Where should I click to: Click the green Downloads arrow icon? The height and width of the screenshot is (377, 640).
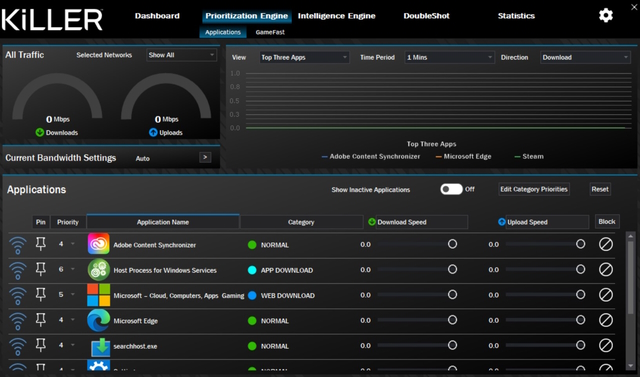pos(40,132)
